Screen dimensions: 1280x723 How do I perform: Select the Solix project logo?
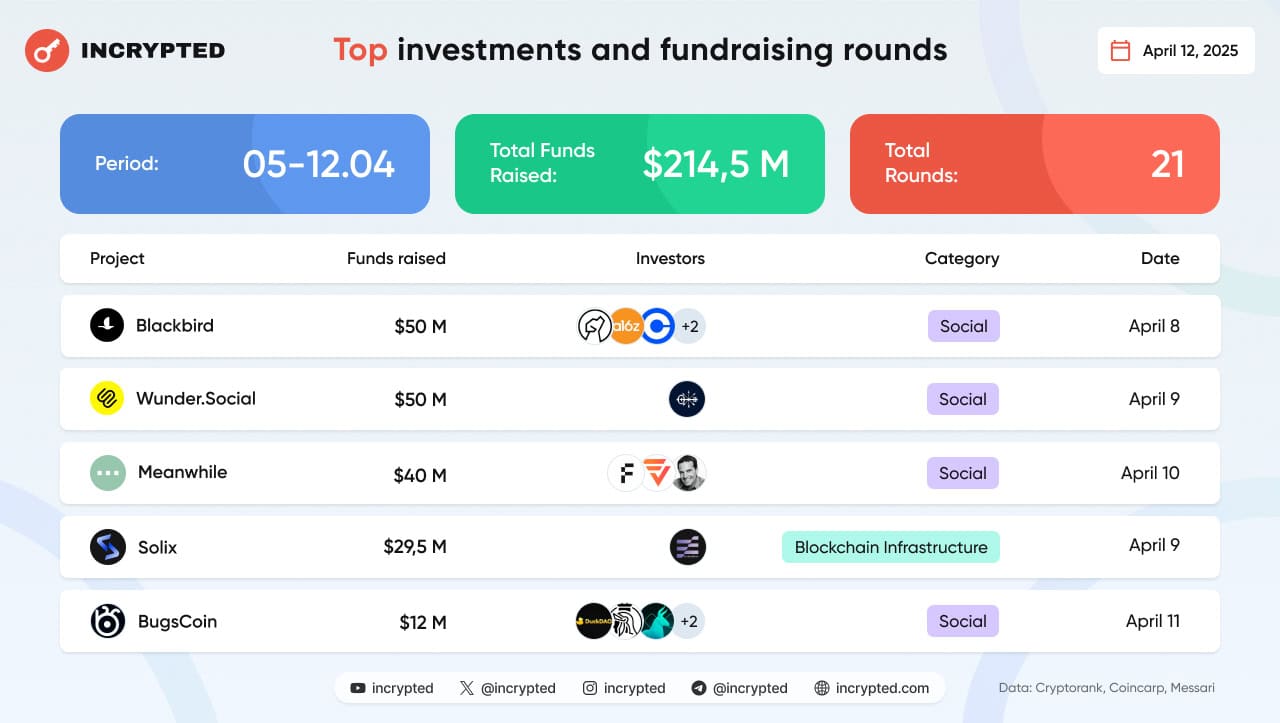pyautogui.click(x=108, y=547)
